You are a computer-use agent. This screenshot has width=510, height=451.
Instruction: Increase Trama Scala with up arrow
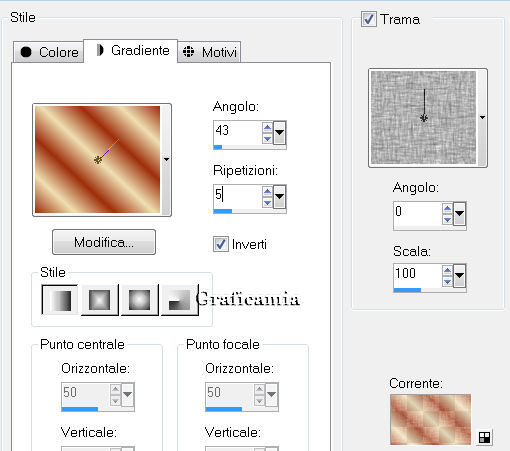(x=447, y=270)
